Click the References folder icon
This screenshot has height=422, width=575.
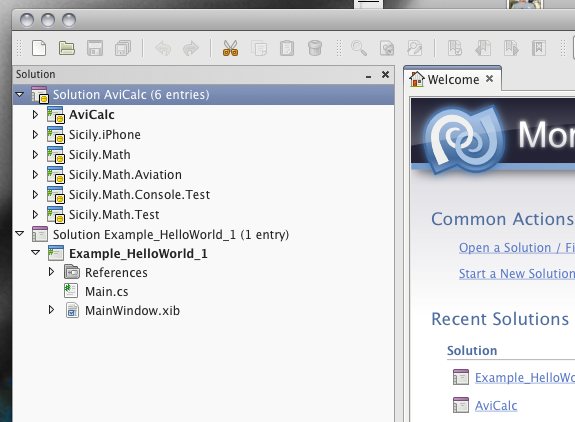coord(72,272)
